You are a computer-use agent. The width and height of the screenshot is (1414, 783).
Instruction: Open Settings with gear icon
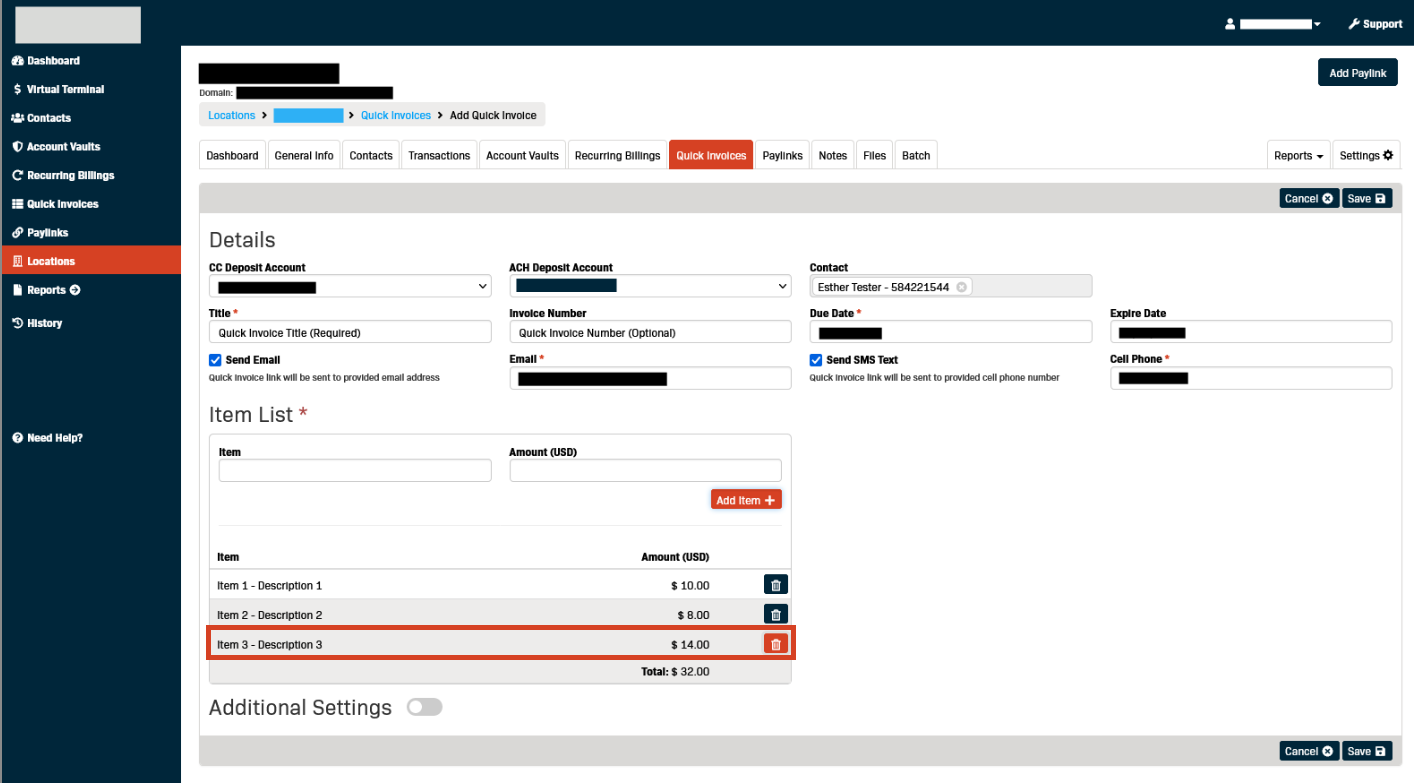point(1366,155)
